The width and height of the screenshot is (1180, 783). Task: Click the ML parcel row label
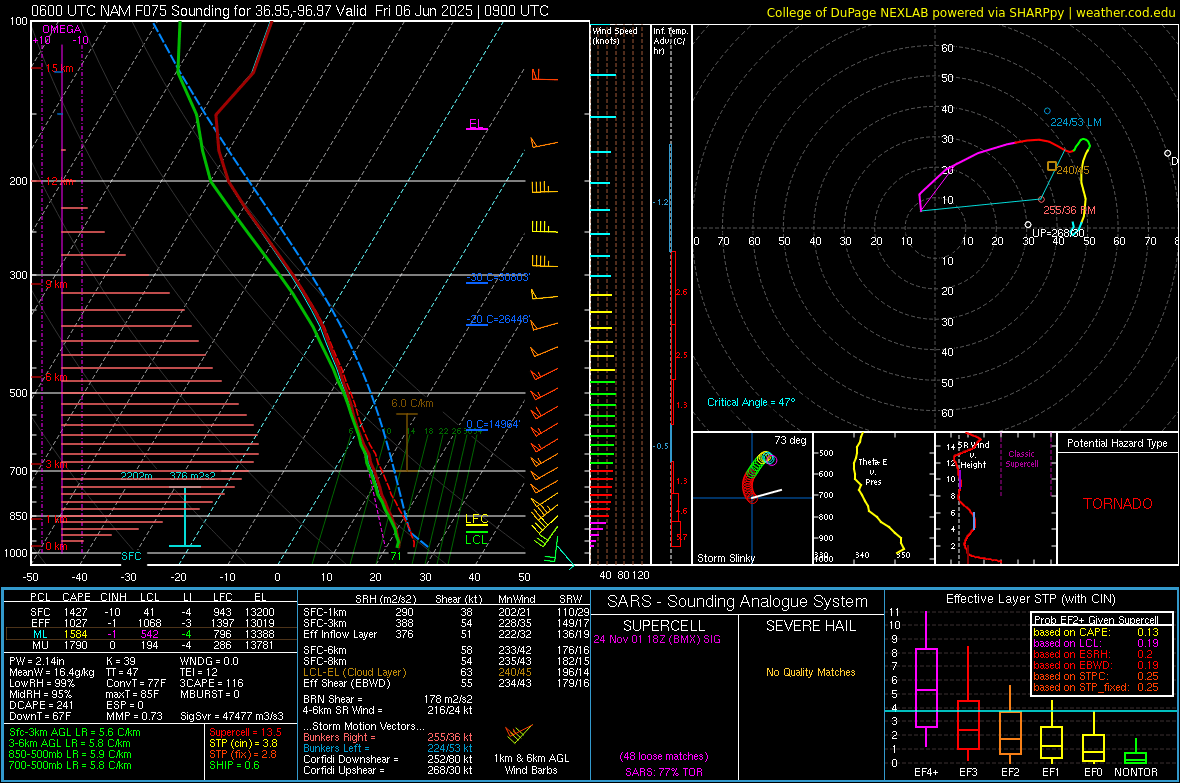[x=40, y=634]
